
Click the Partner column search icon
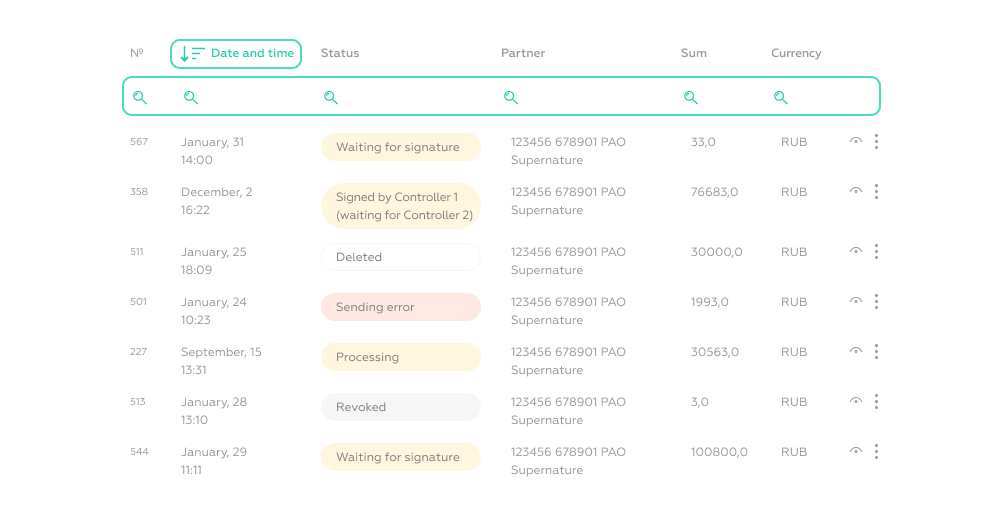pyautogui.click(x=511, y=97)
